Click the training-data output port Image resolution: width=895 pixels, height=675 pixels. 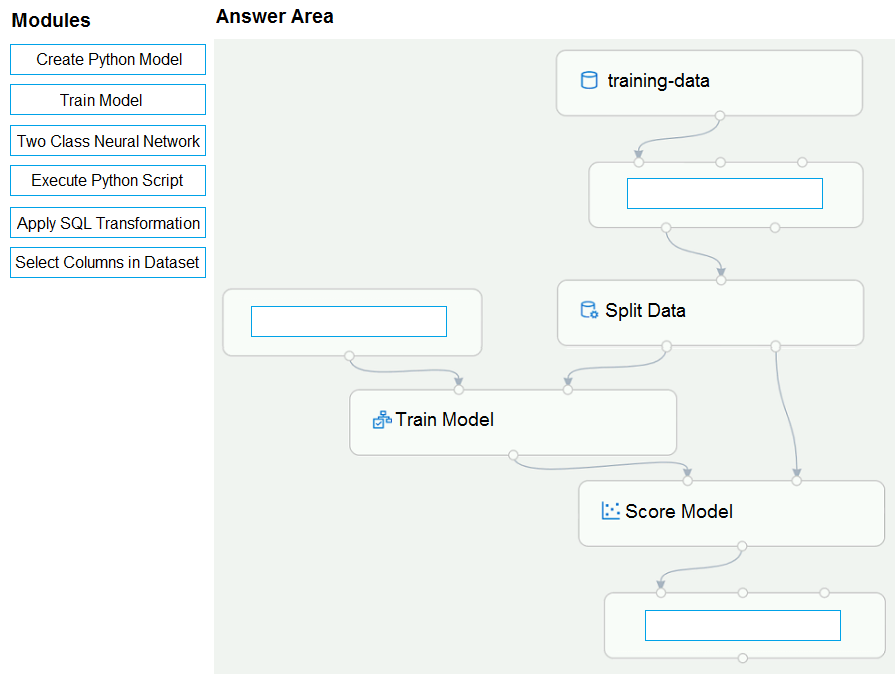[x=720, y=116]
